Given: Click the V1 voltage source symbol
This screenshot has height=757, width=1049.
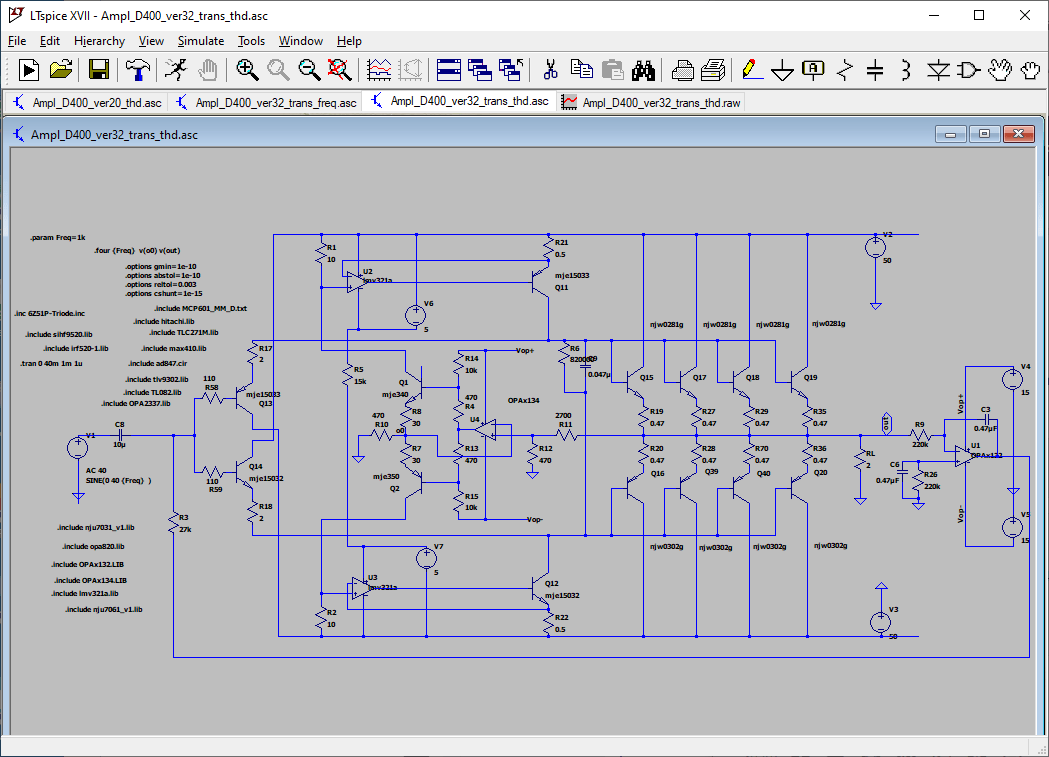Looking at the screenshot, I should point(78,447).
